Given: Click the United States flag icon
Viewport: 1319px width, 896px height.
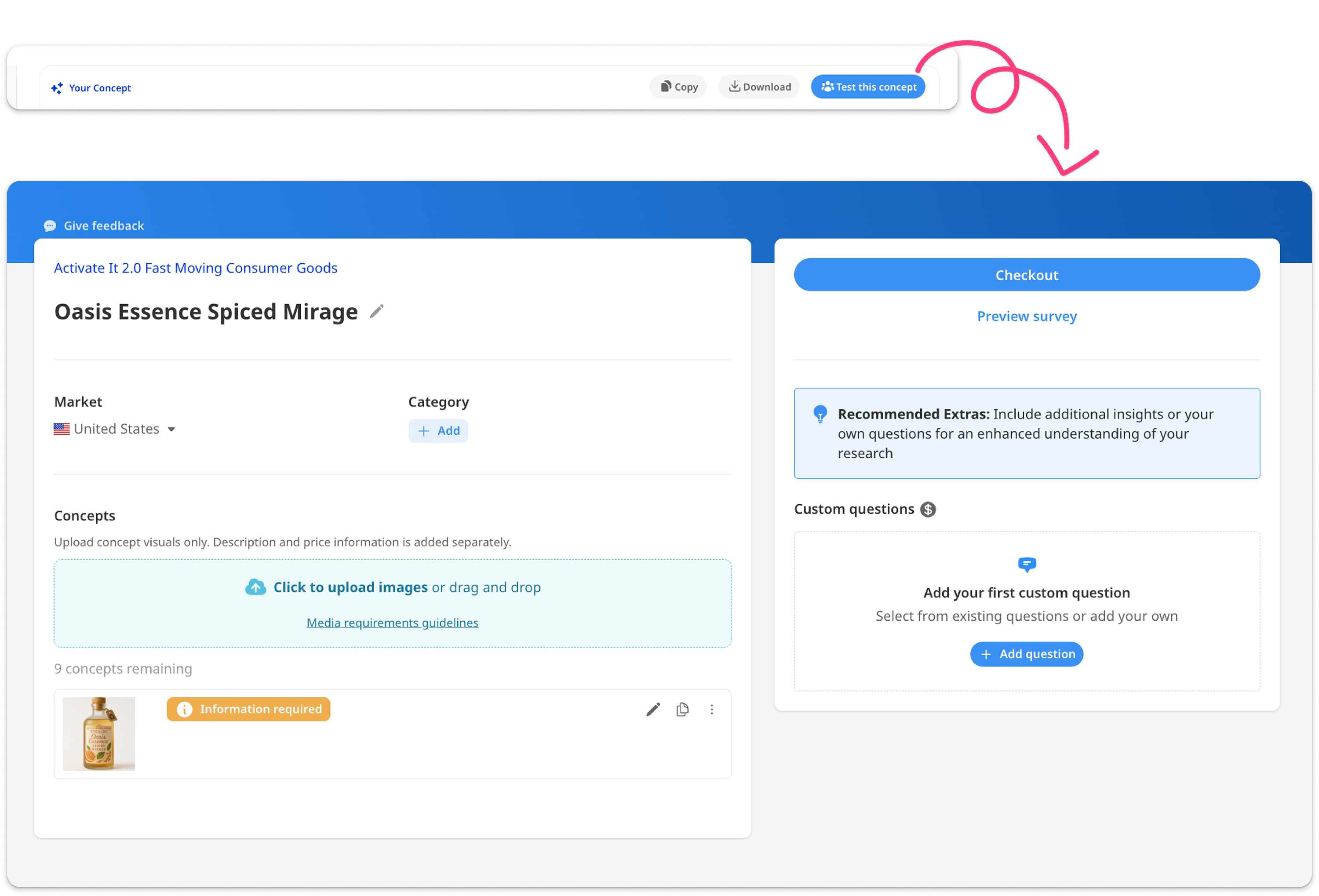Looking at the screenshot, I should click(x=62, y=429).
